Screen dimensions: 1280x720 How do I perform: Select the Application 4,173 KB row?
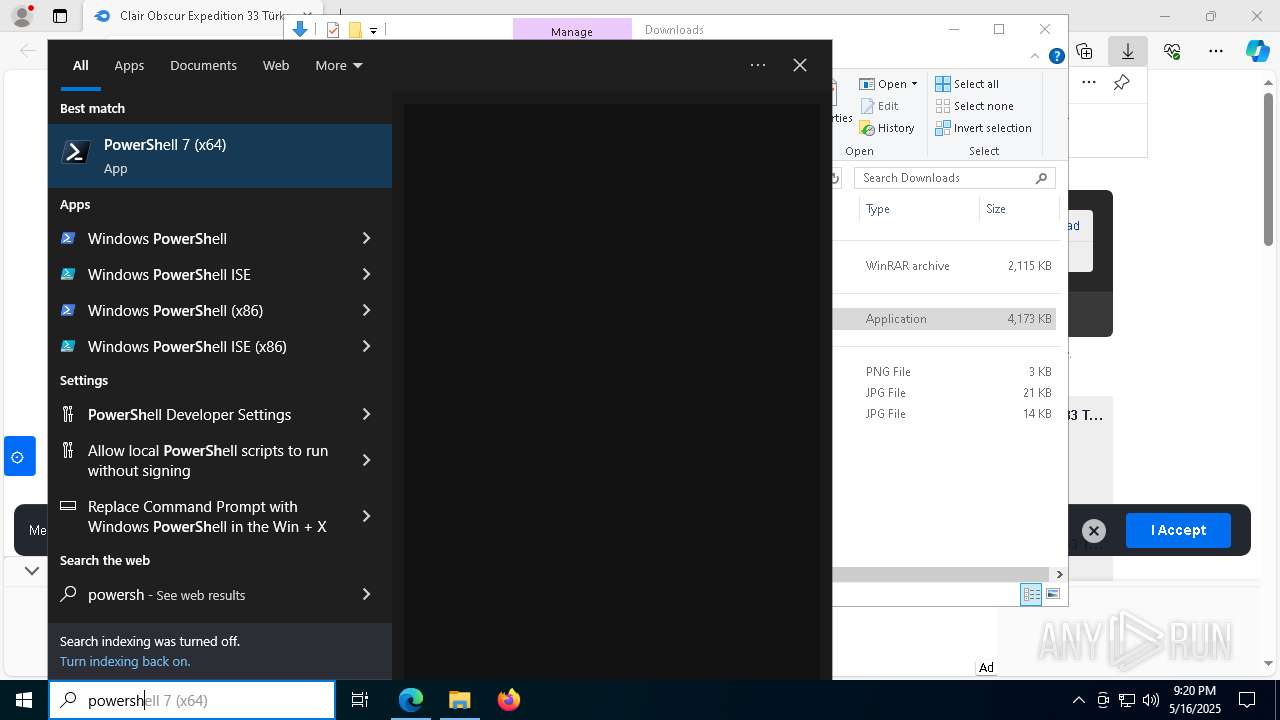(x=946, y=319)
